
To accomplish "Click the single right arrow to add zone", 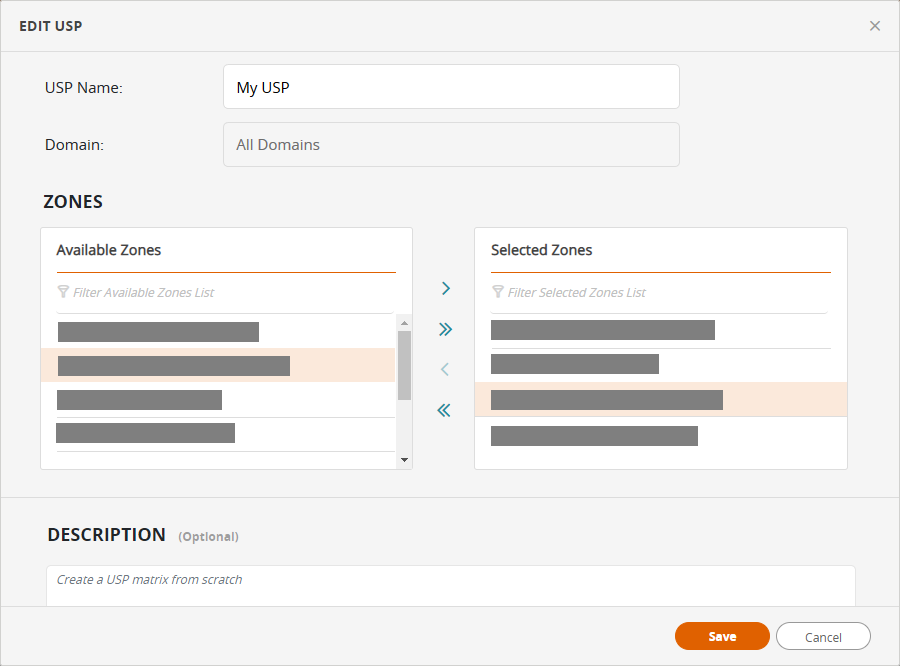I will pyautogui.click(x=446, y=289).
